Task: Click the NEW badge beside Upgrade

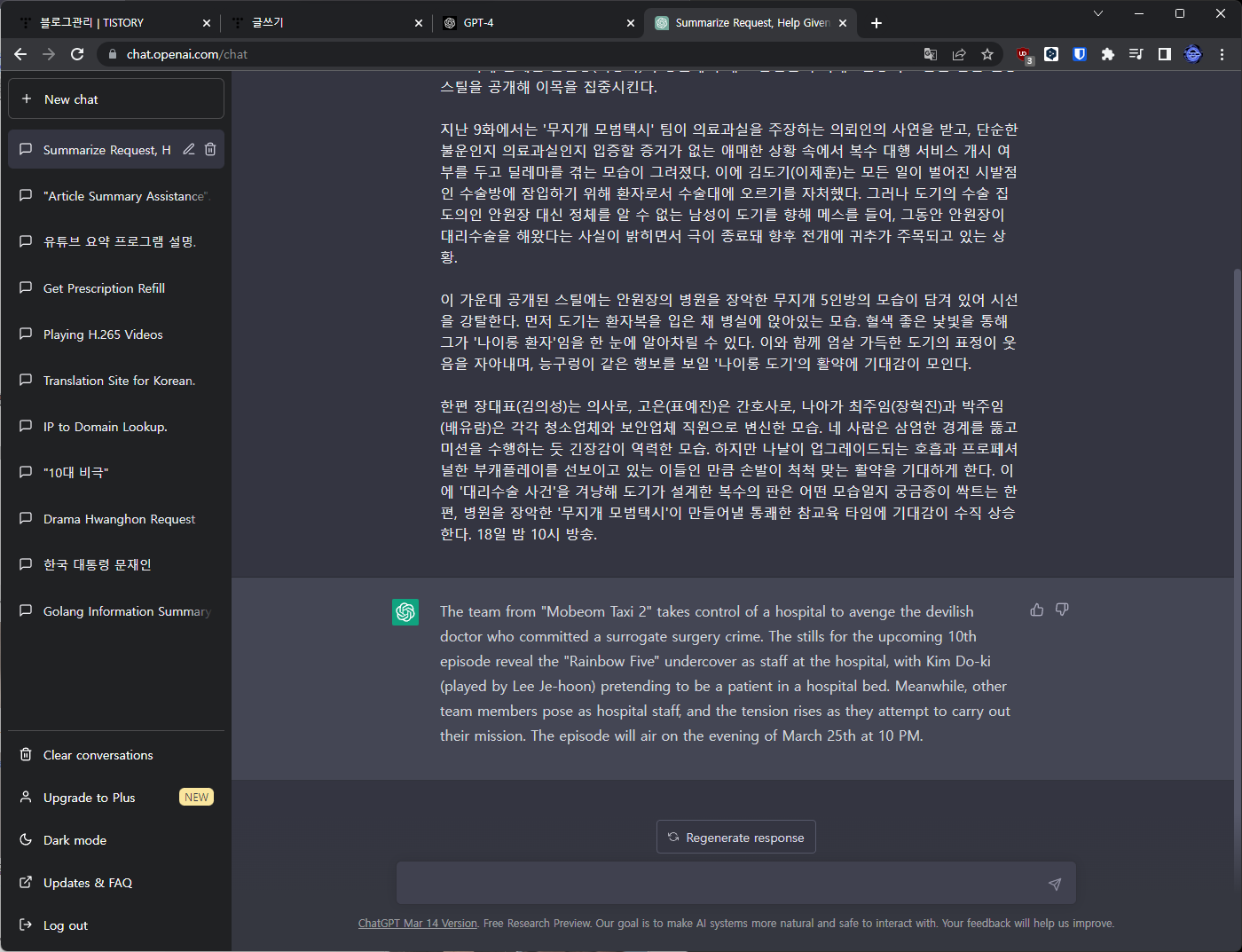Action: click(197, 797)
